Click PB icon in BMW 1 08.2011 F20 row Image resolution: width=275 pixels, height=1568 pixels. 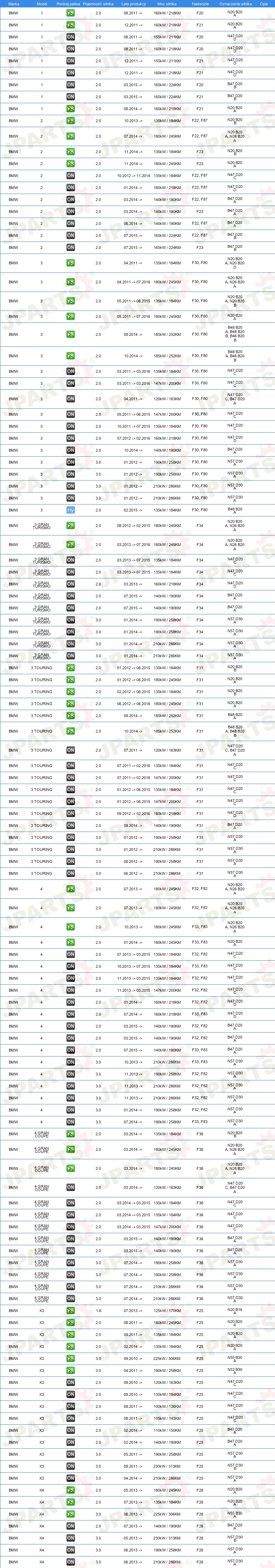pyautogui.click(x=71, y=13)
